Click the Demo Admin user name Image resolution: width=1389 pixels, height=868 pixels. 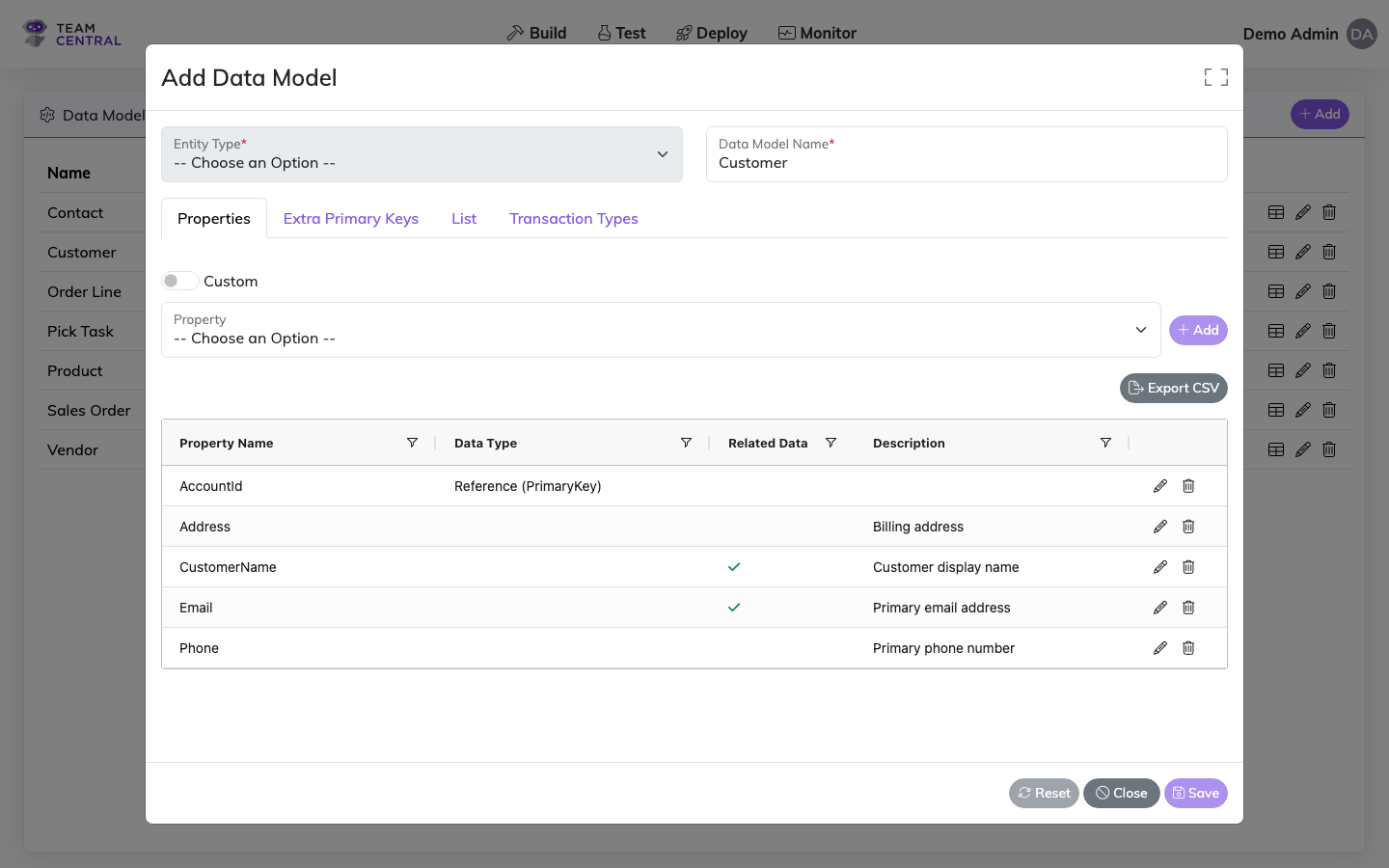pos(1291,34)
